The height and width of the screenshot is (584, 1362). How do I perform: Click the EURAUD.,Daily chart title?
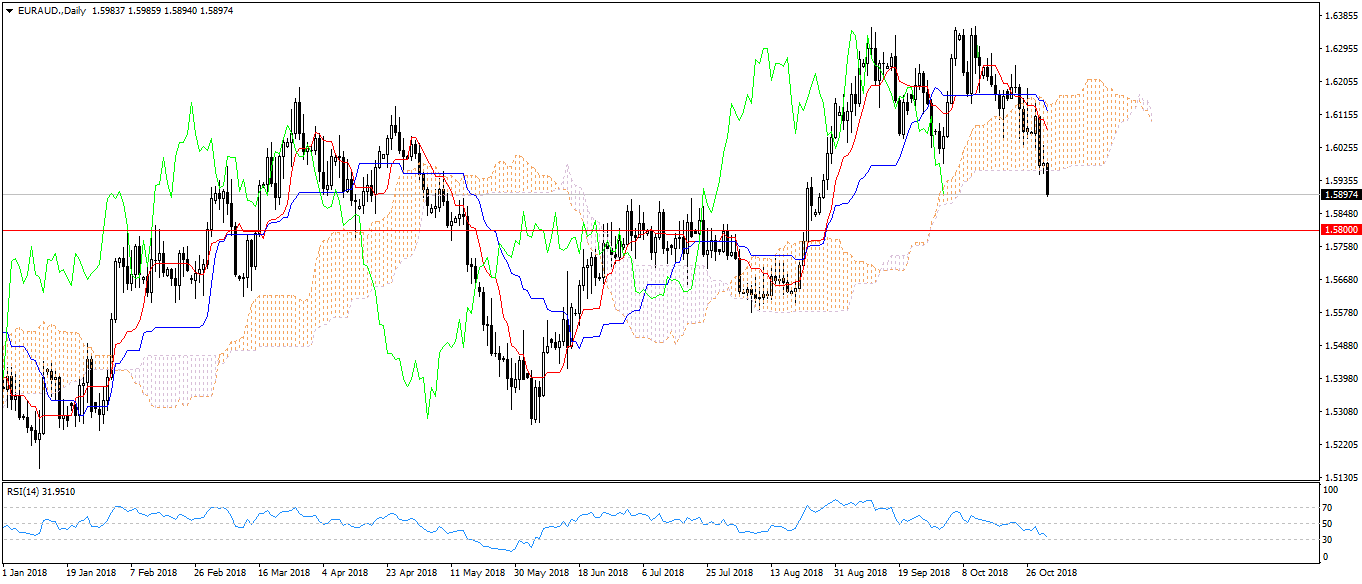(52, 10)
